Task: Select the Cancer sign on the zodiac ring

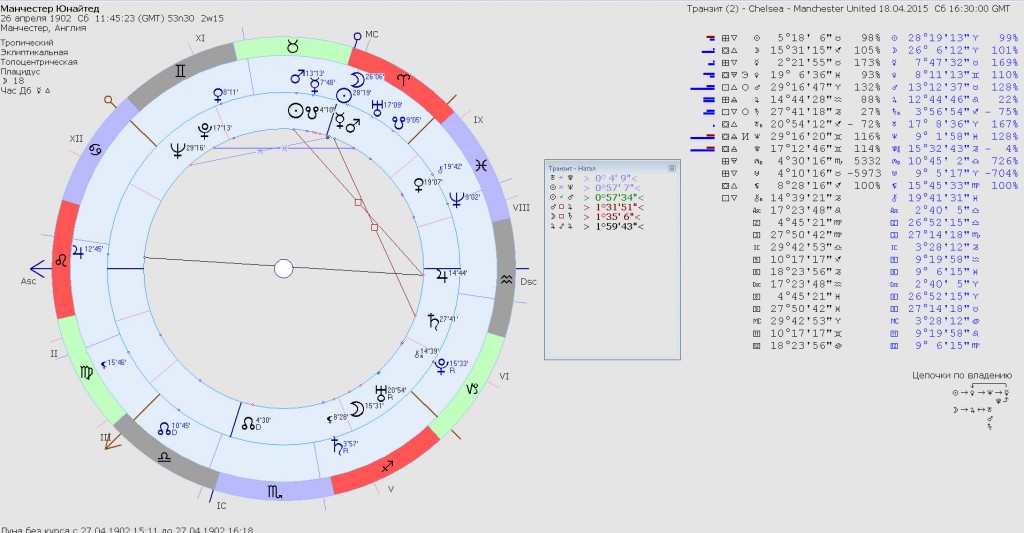Action: click(95, 150)
